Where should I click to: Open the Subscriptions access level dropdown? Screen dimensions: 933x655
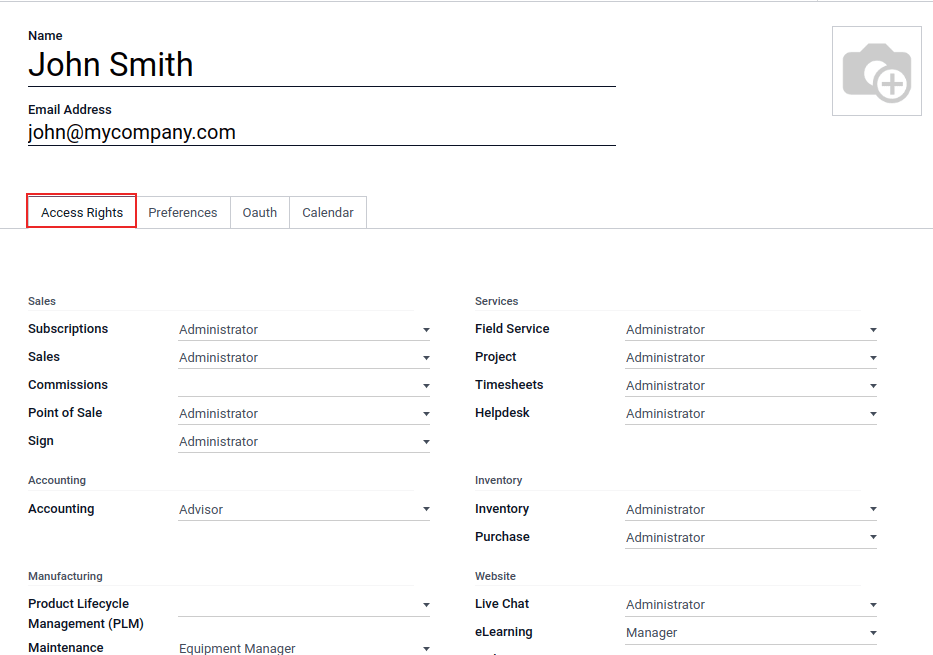pos(303,330)
